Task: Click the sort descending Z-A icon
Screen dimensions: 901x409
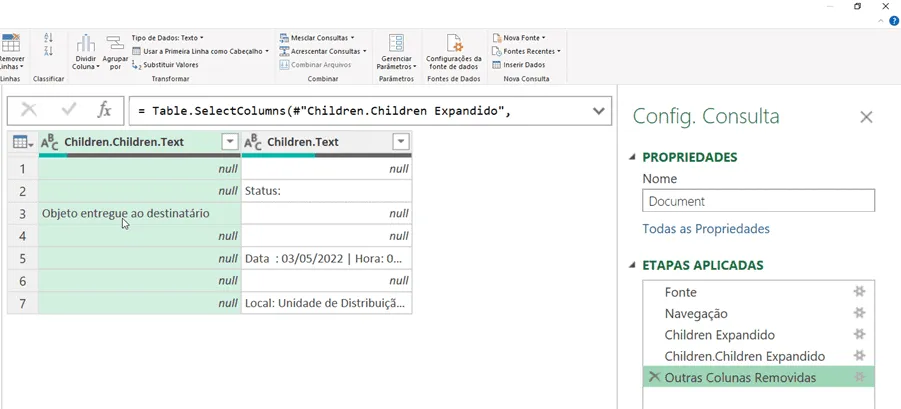Action: 49,51
